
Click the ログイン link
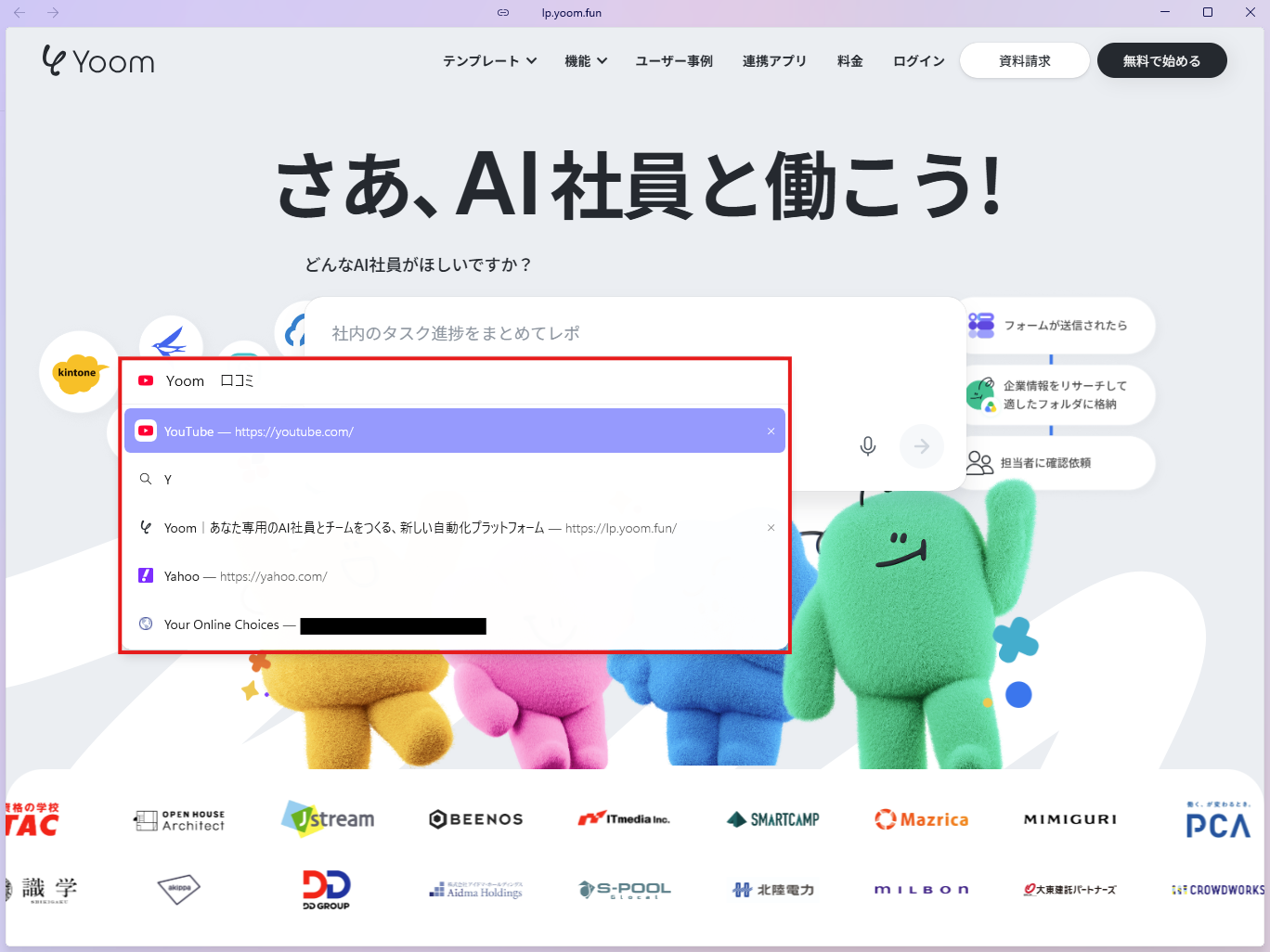919,61
